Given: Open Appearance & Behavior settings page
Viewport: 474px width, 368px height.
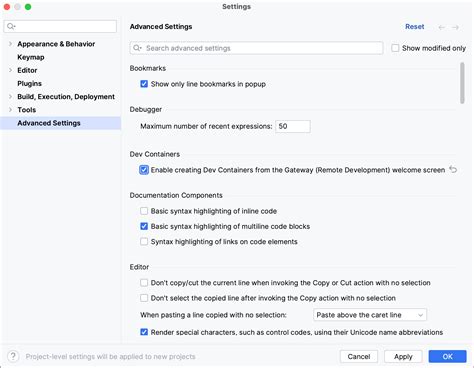Looking at the screenshot, I should (x=56, y=44).
